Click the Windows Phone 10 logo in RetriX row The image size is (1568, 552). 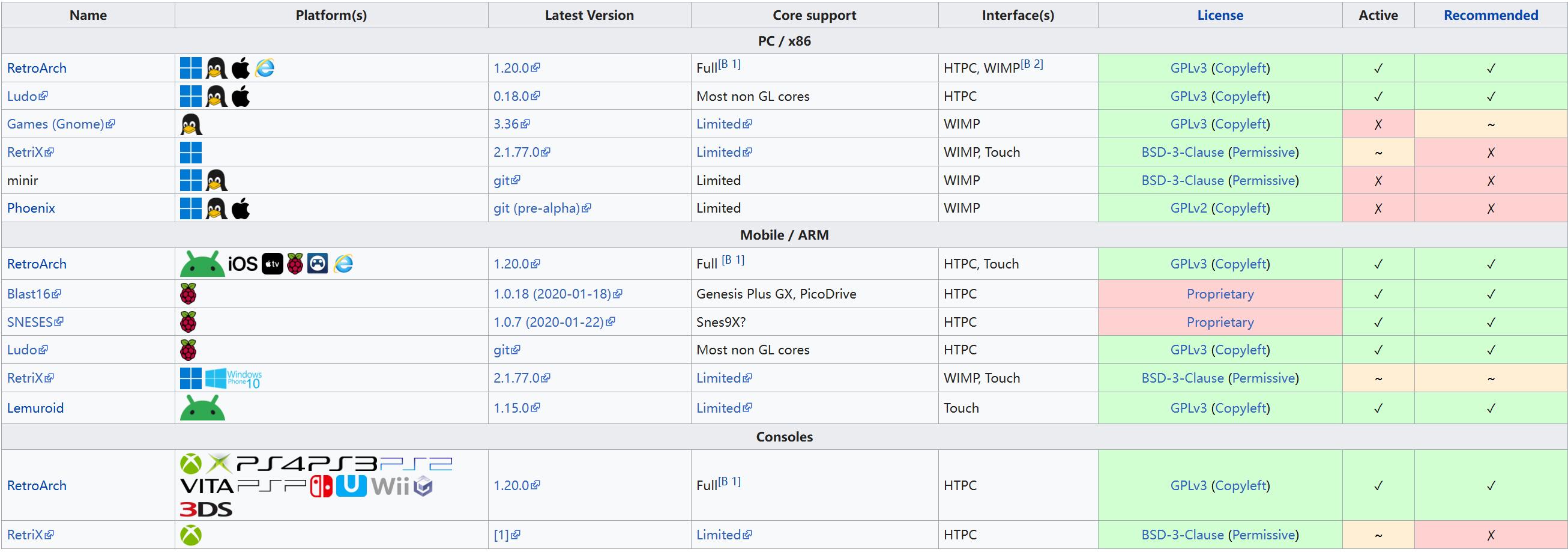pos(233,378)
